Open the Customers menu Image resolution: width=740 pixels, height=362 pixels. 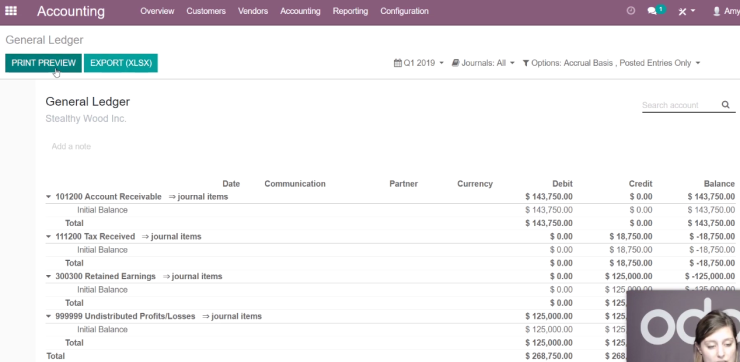(206, 11)
